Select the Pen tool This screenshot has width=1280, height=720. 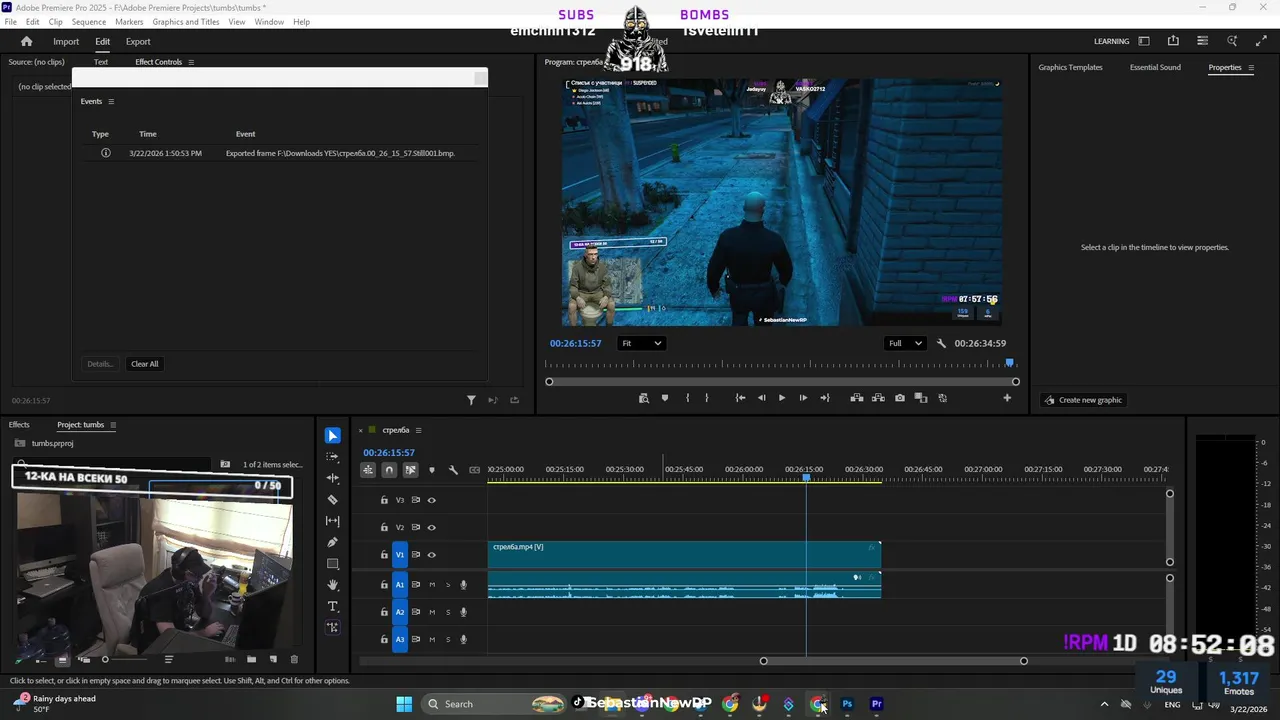333,542
